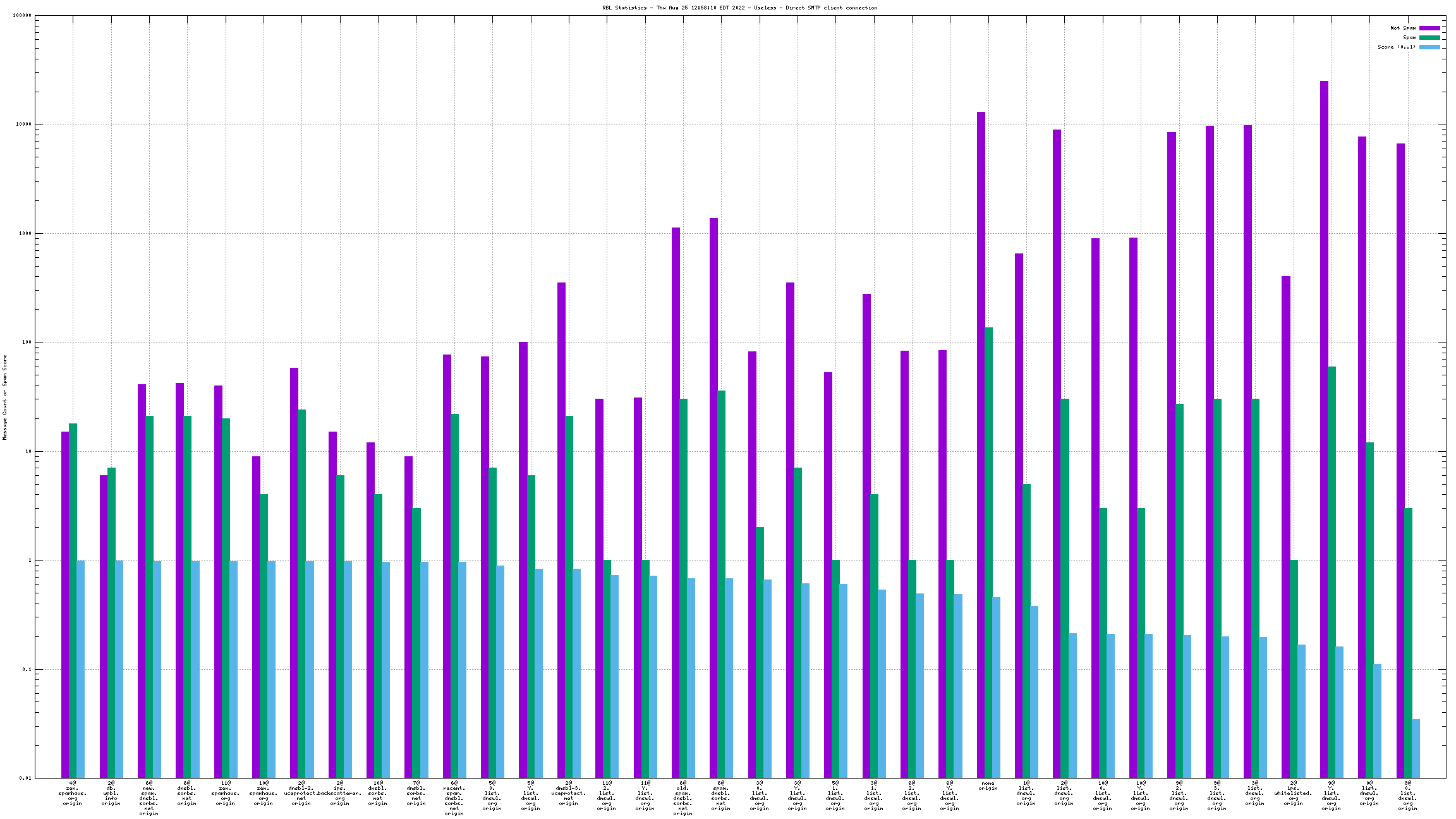Click the '6@ recent.spam.dnsbl.sorbs.net origin' label

pos(454,798)
